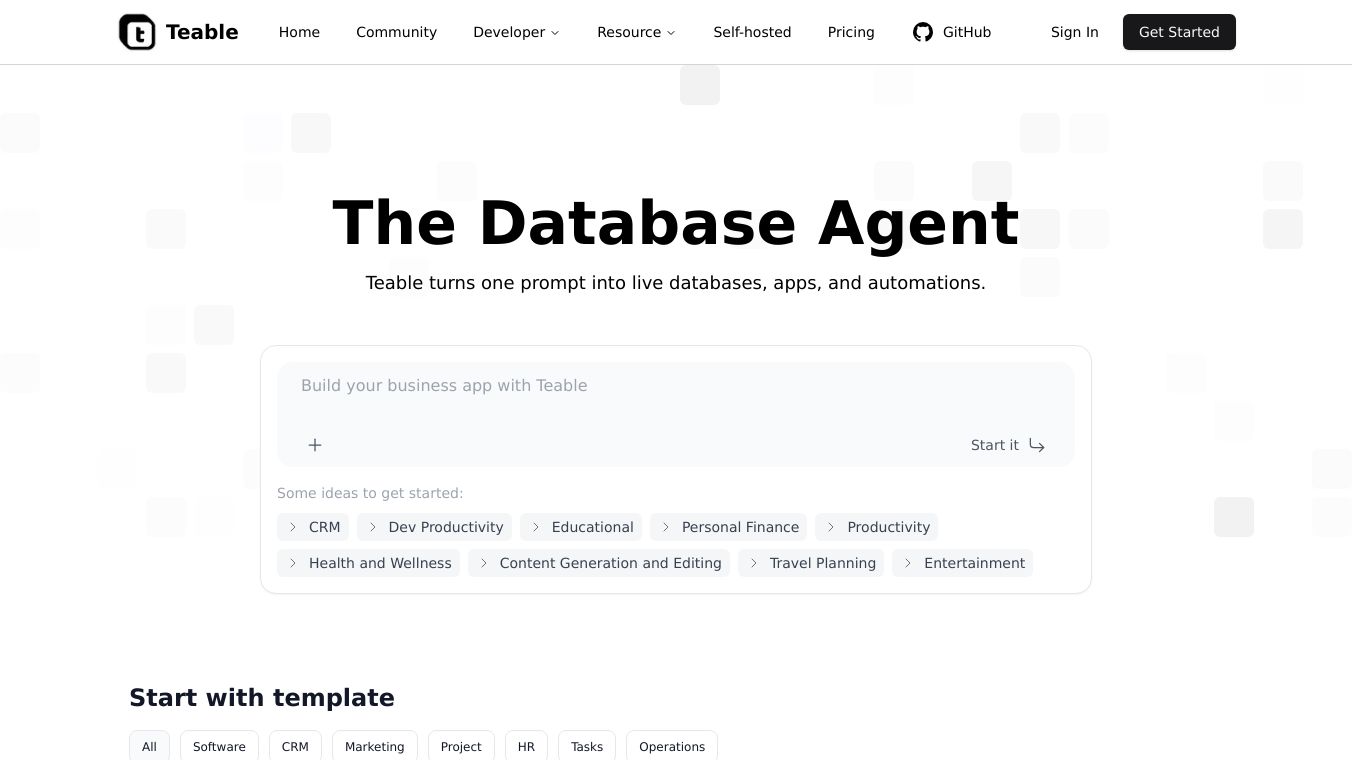Click the Sign In link

[x=1074, y=32]
